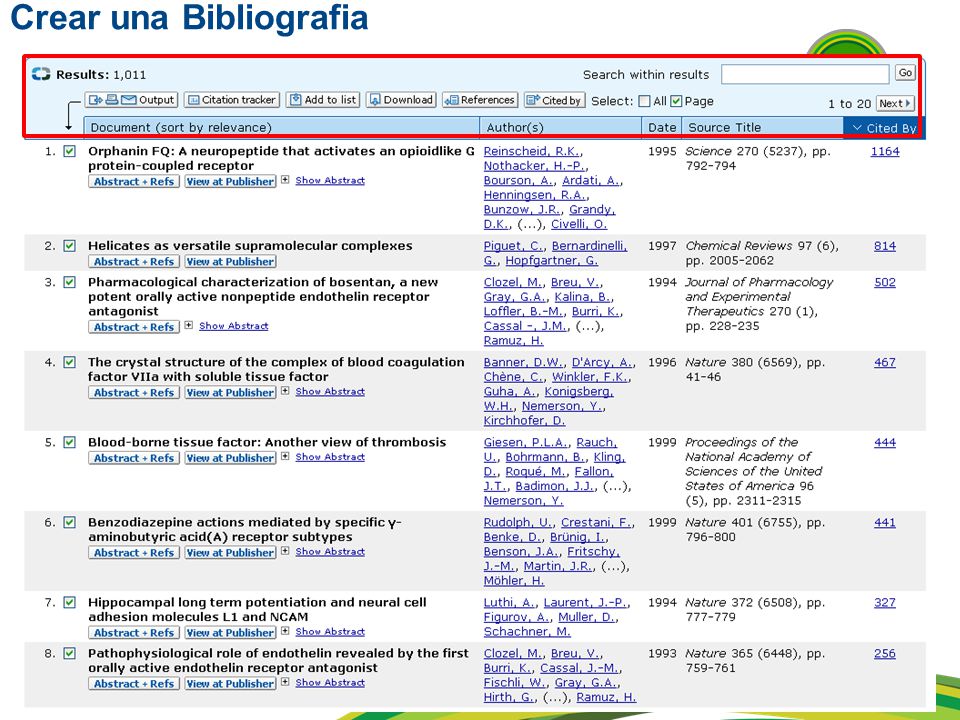
Task: Uncheck result 4 crystal structure checkbox
Action: pos(70,362)
